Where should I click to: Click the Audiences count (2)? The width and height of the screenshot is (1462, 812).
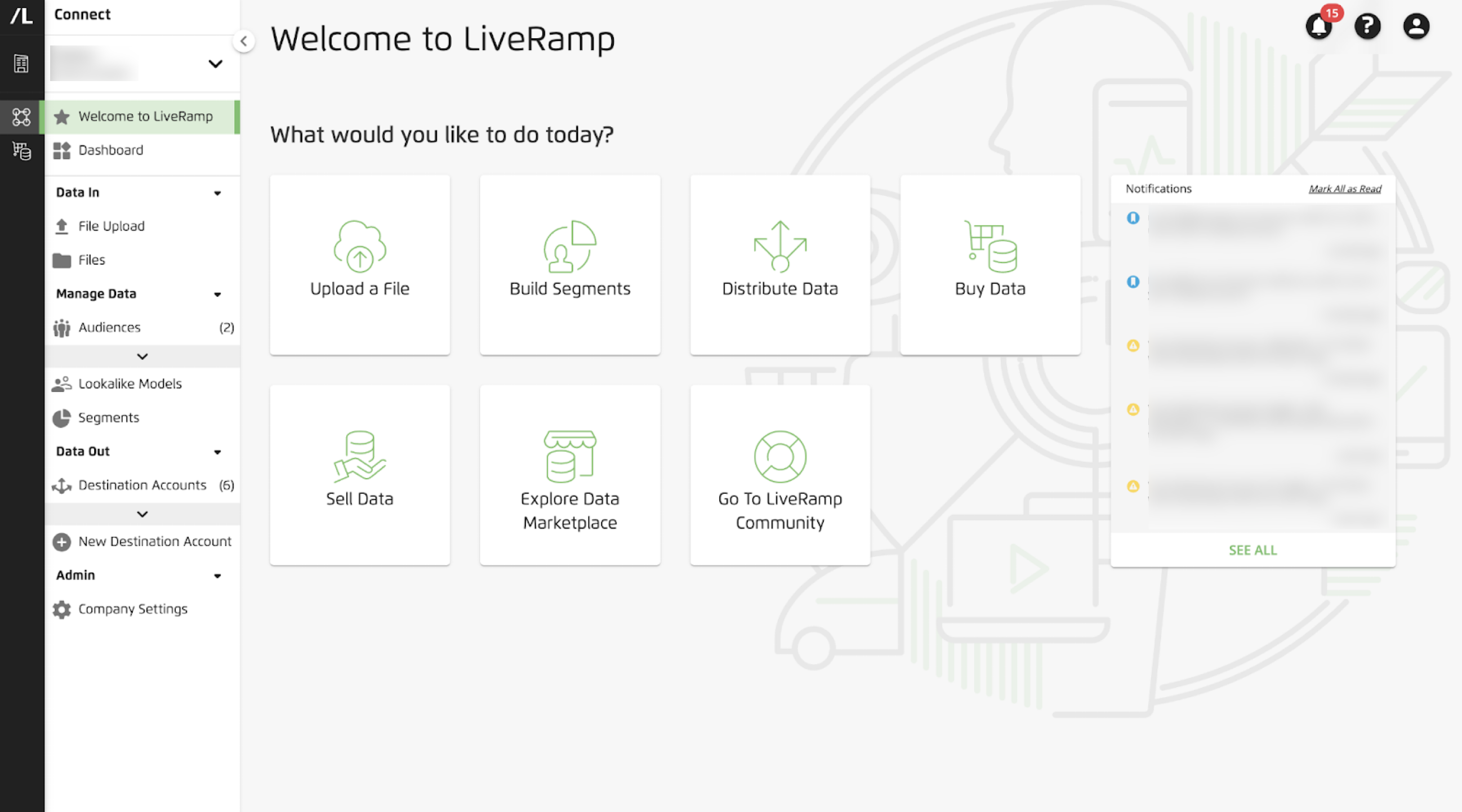226,328
